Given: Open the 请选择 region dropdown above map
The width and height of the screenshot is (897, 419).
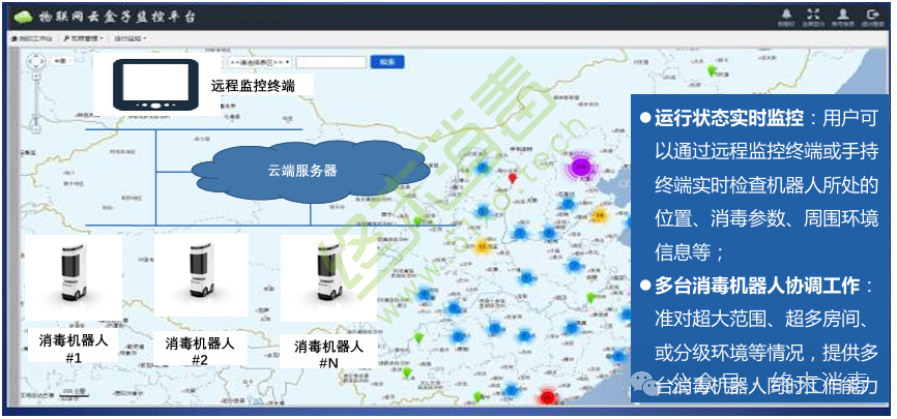Looking at the screenshot, I should coord(260,62).
